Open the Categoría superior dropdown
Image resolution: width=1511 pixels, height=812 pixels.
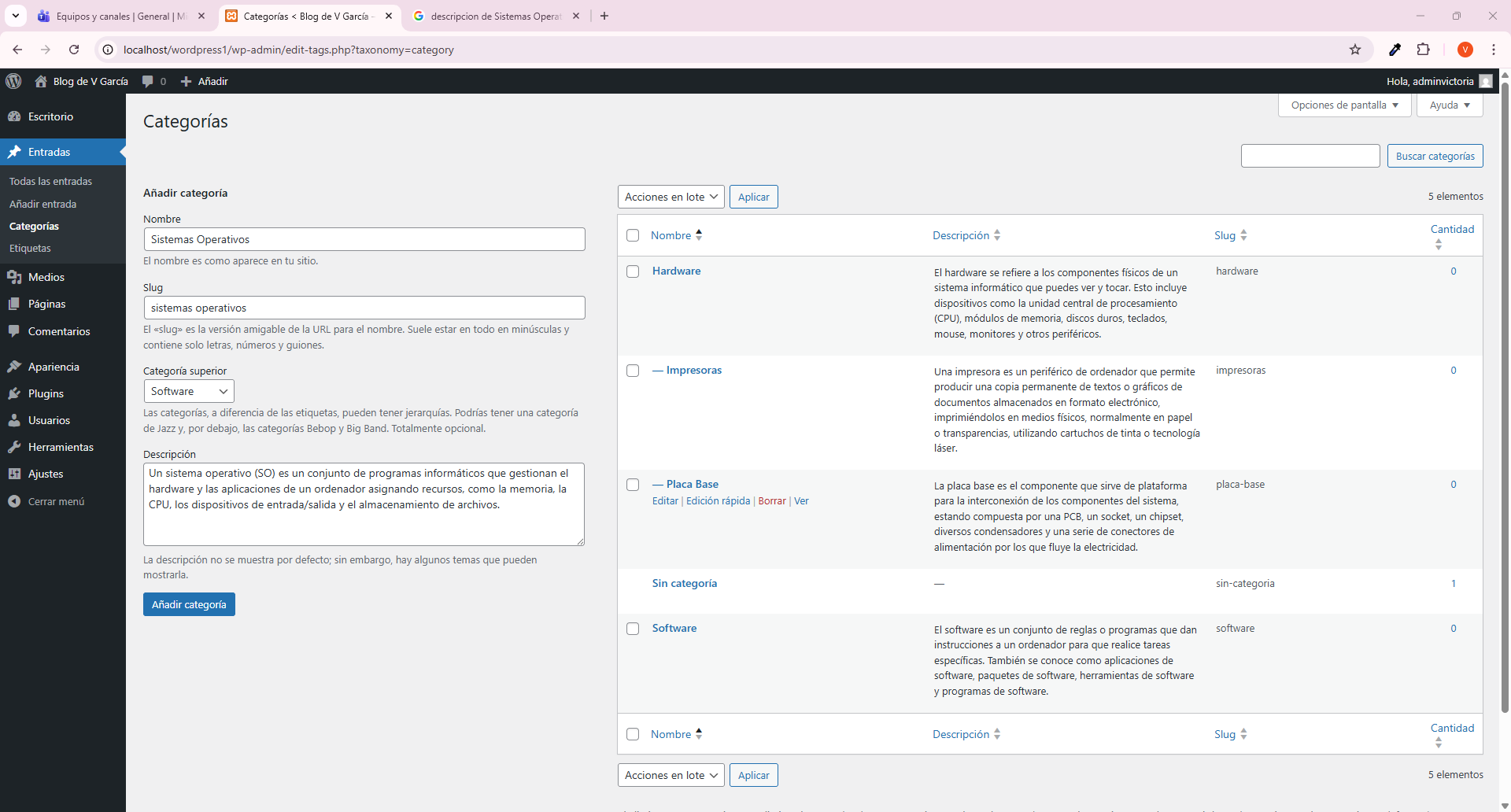pyautogui.click(x=189, y=391)
